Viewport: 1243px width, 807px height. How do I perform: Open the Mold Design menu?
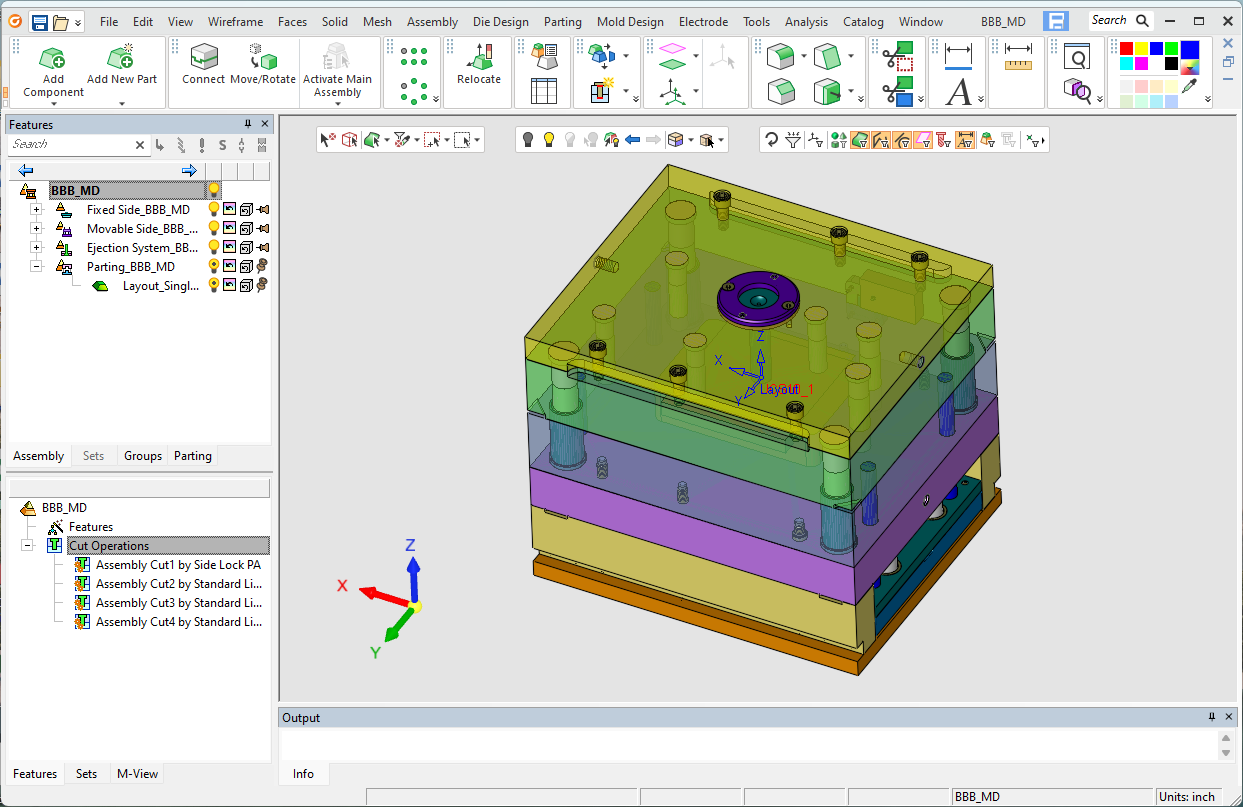tap(630, 22)
